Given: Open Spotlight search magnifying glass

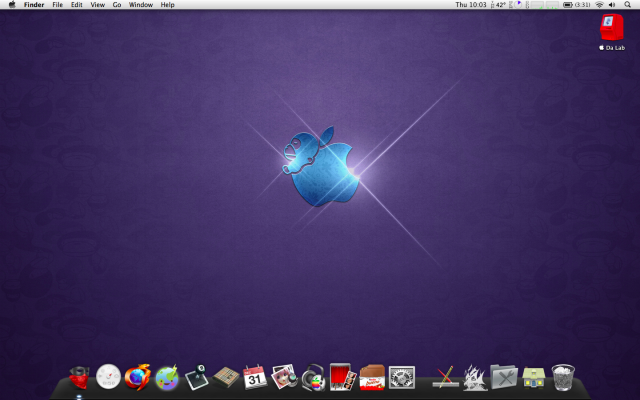Looking at the screenshot, I should [627, 5].
